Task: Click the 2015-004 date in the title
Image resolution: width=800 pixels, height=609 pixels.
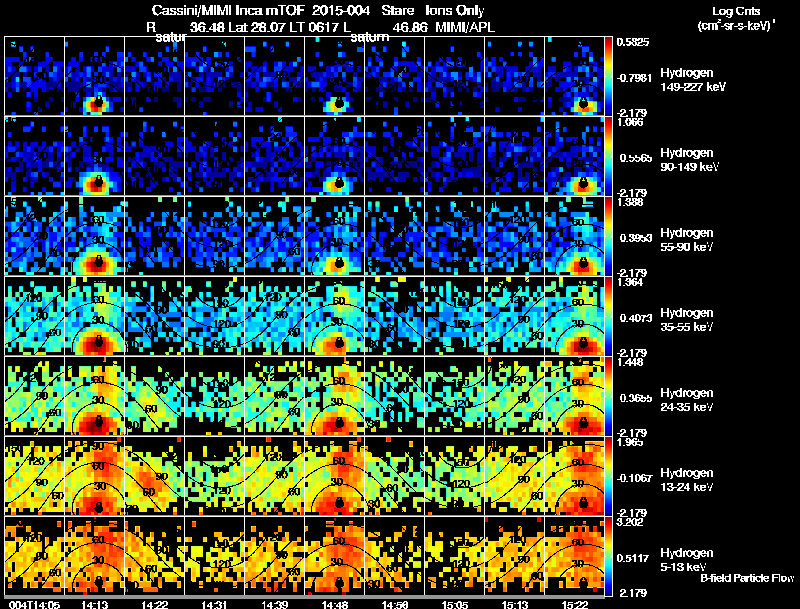Action: 341,10
